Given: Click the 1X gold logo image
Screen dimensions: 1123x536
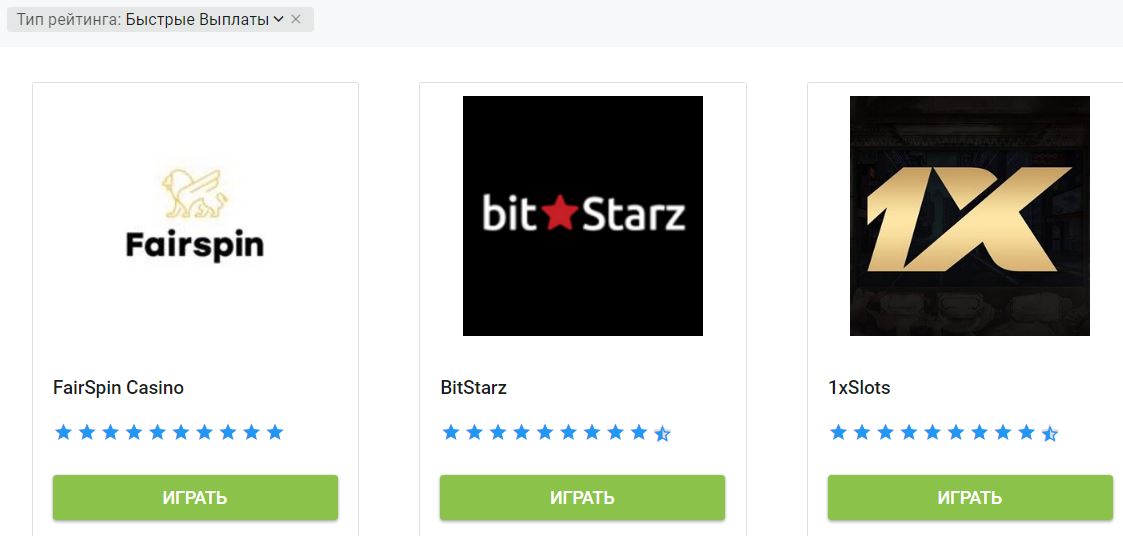Looking at the screenshot, I should tap(970, 216).
